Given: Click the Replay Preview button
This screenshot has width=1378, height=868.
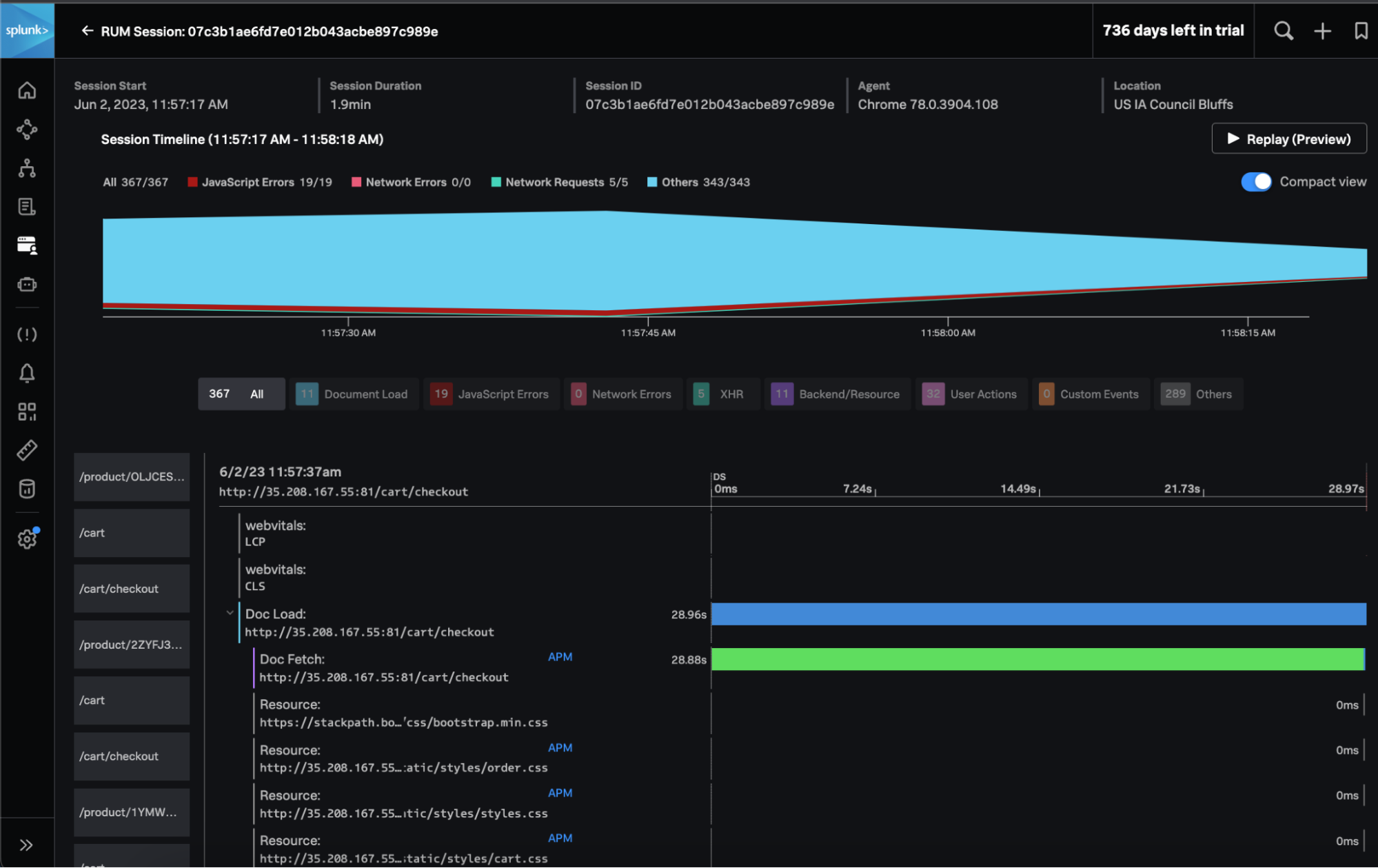Looking at the screenshot, I should tap(1290, 139).
